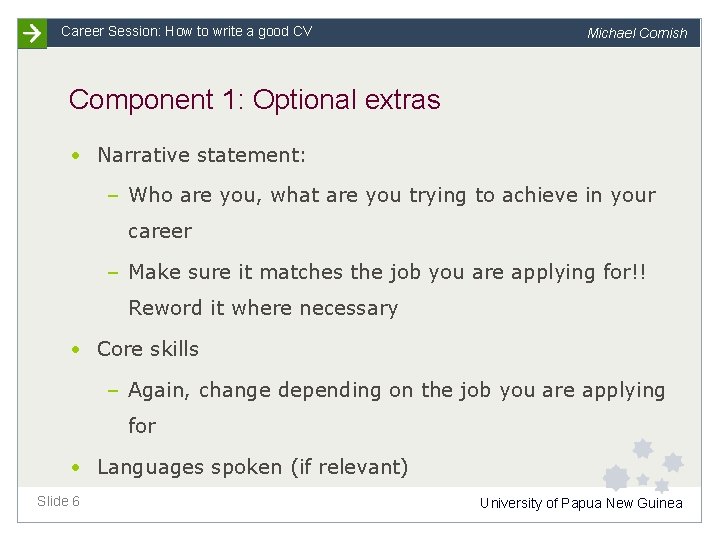The width and height of the screenshot is (720, 540).
Task: Click the 'Reword it where necessary' text
Action: pyautogui.click(x=263, y=308)
